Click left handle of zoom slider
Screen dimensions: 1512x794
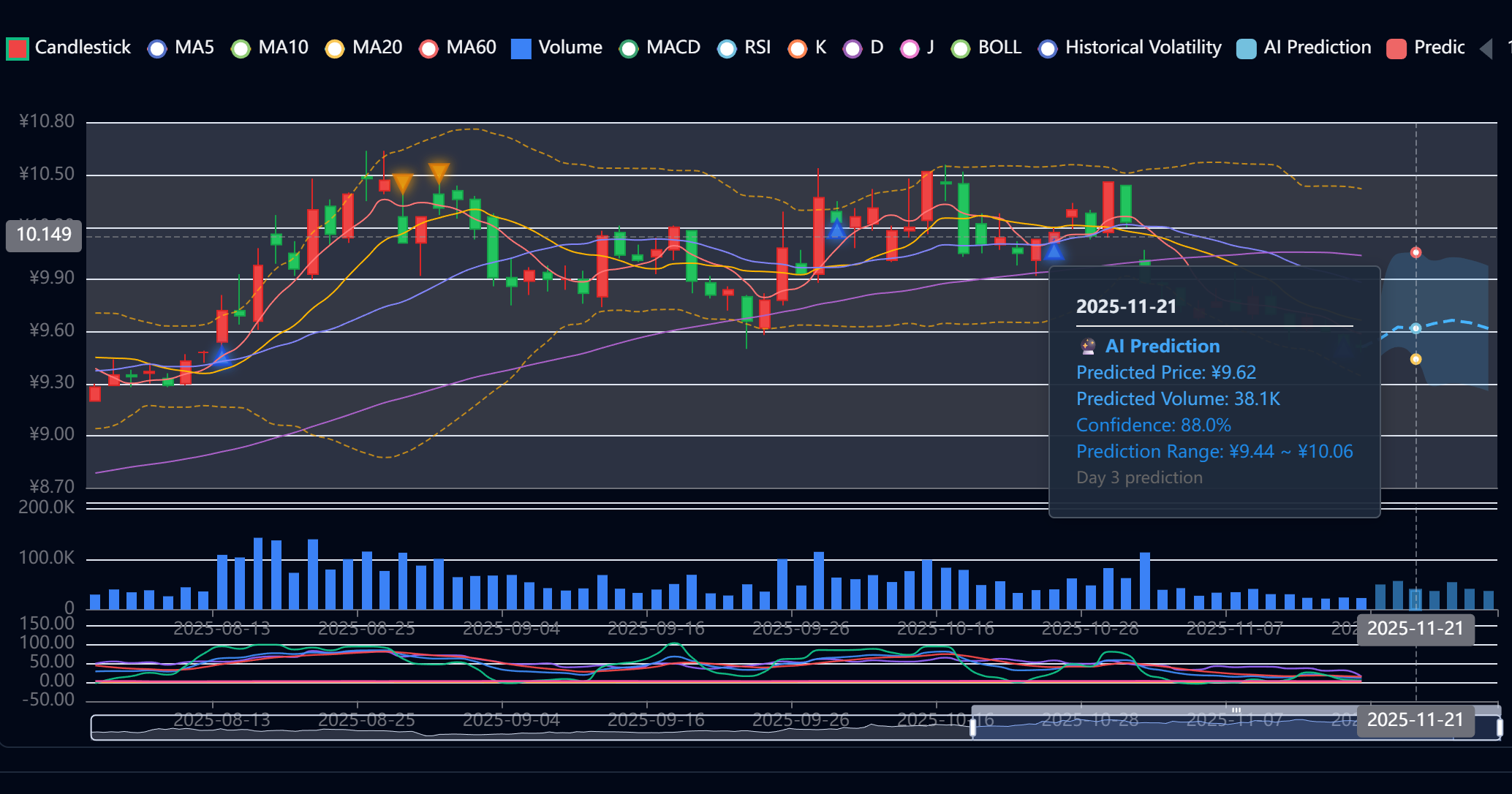pos(972,727)
